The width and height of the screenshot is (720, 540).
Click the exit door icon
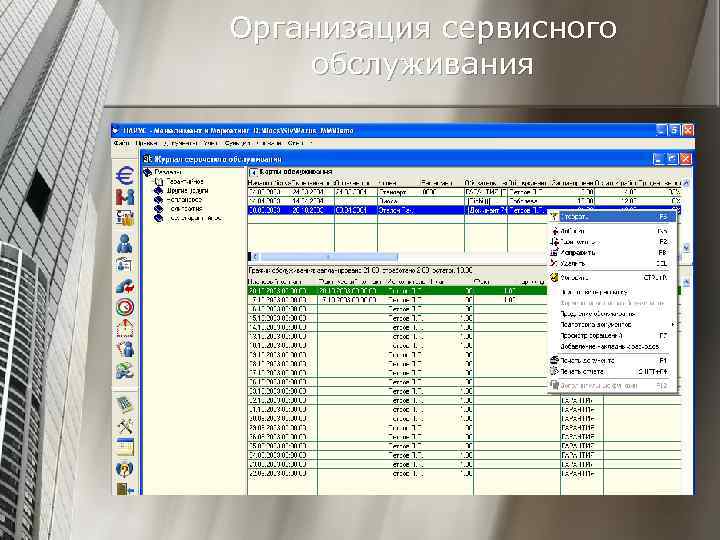tap(124, 489)
